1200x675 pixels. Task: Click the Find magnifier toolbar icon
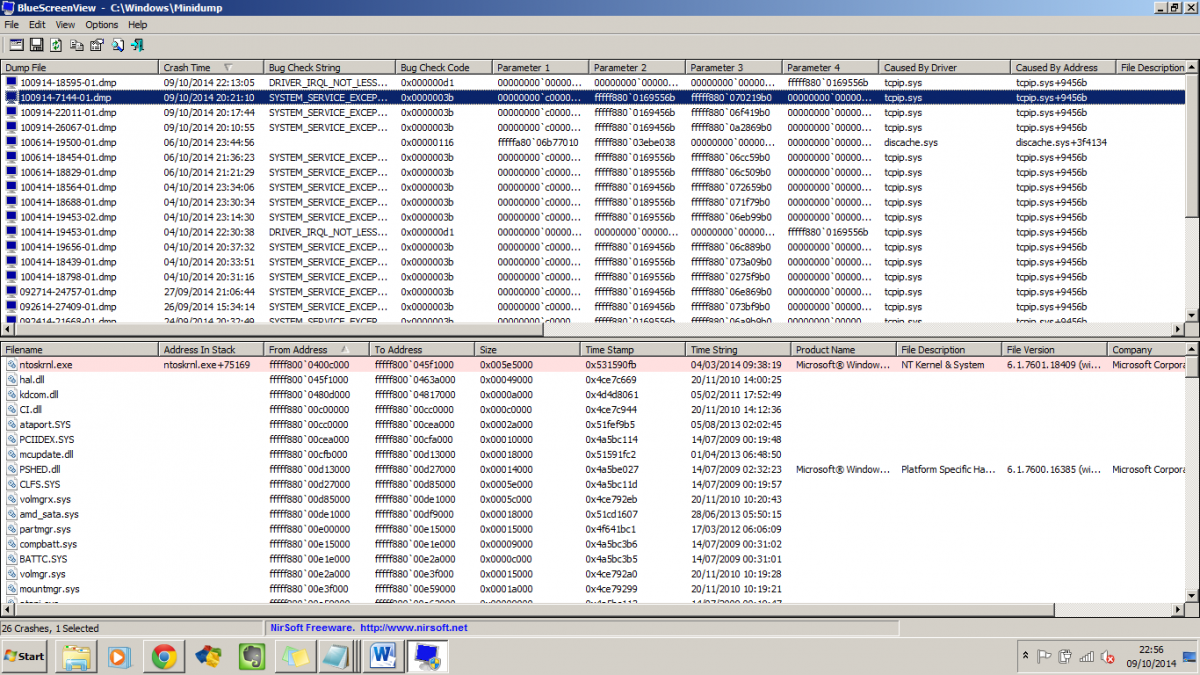[116, 45]
